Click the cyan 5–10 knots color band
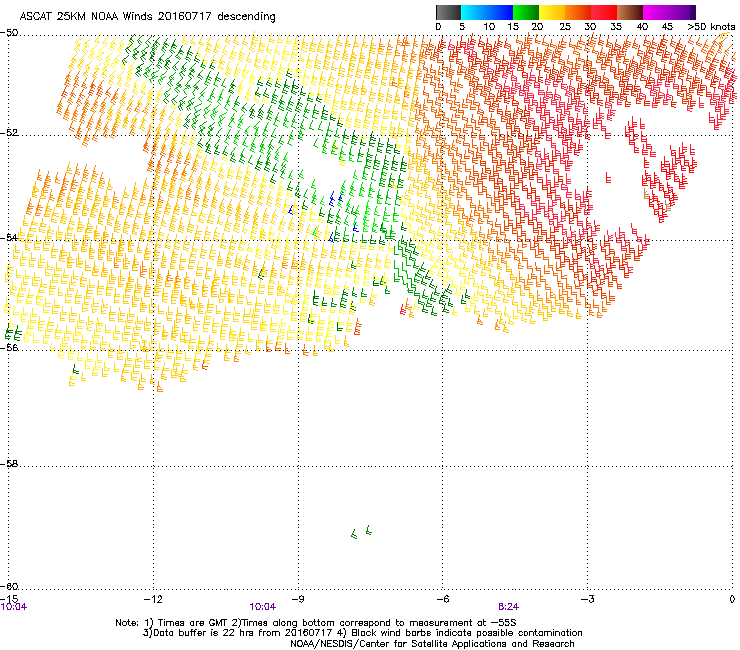Image resolution: width=740 pixels, height=650 pixels. (474, 12)
